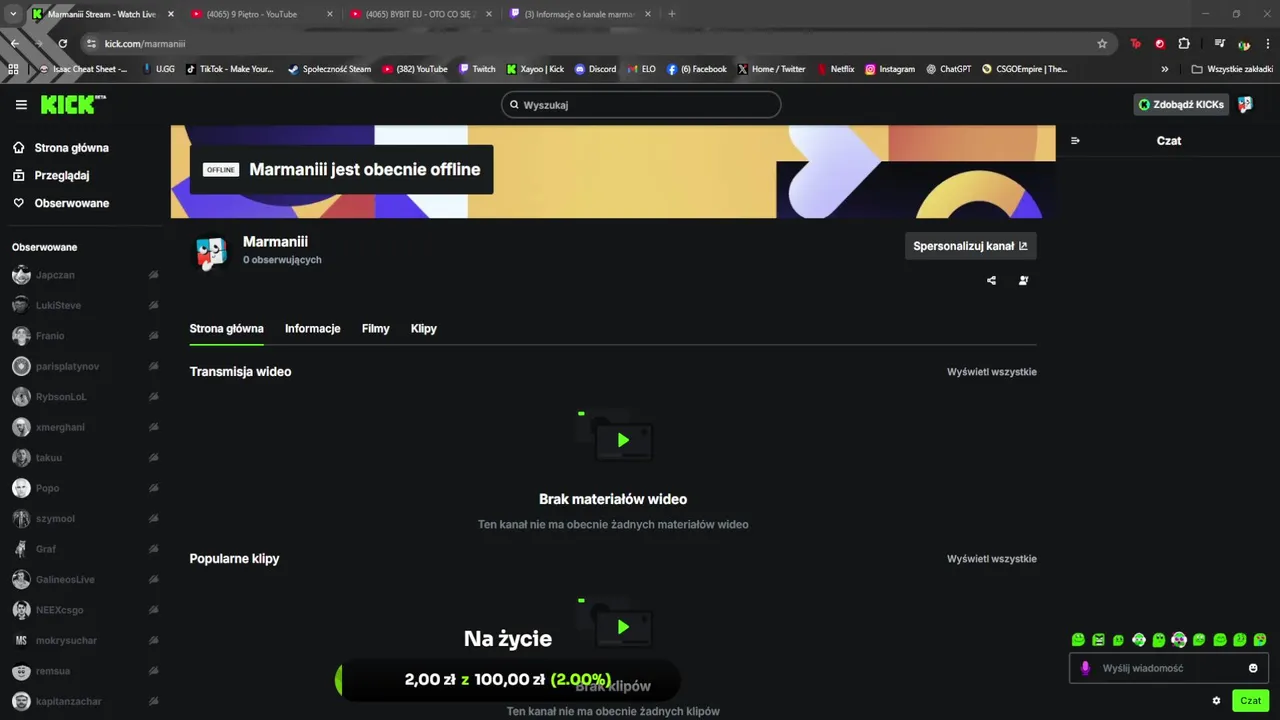Open the LukiSteve followed channel

85,305
